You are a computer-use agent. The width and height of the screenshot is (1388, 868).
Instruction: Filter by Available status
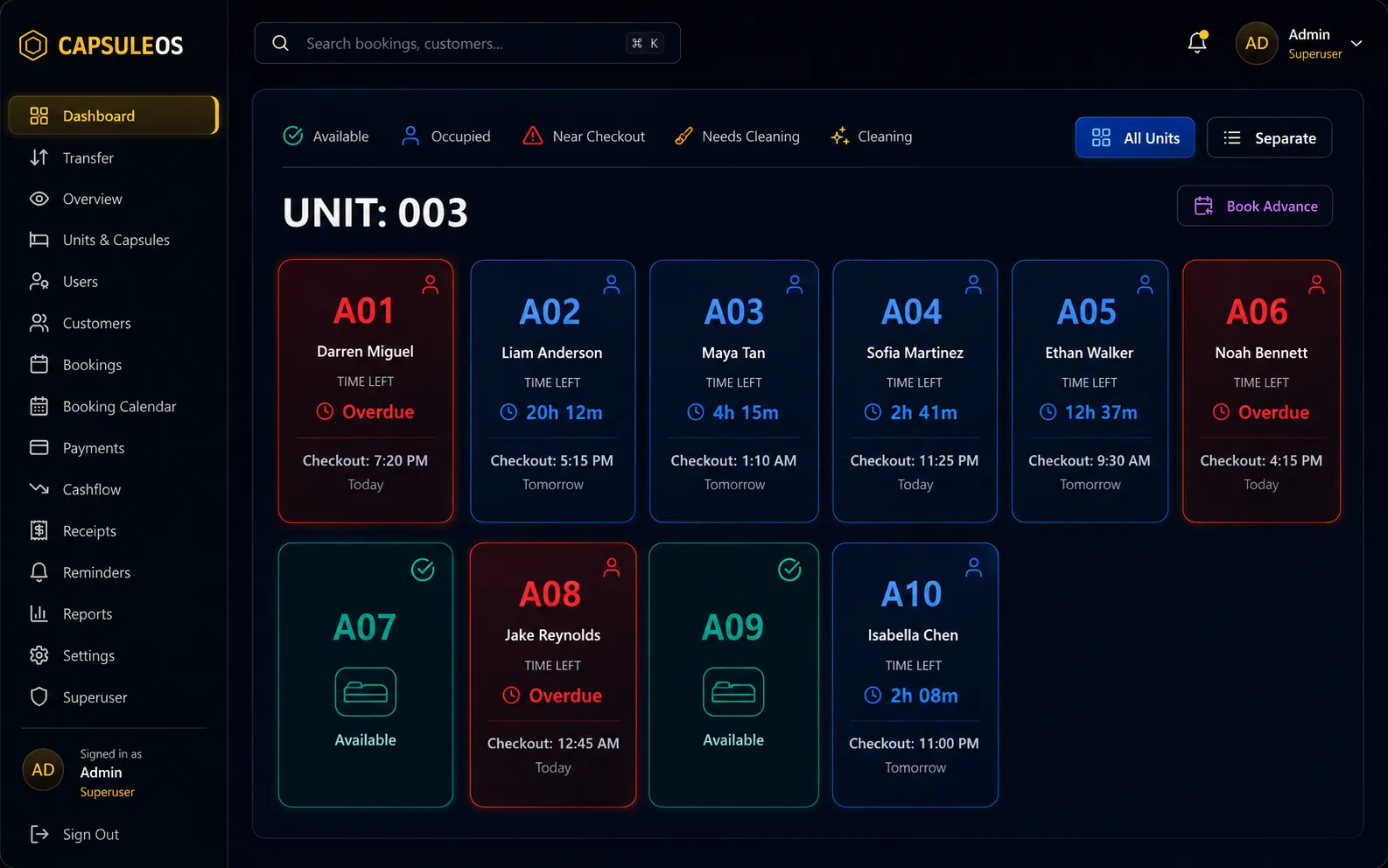[326, 136]
